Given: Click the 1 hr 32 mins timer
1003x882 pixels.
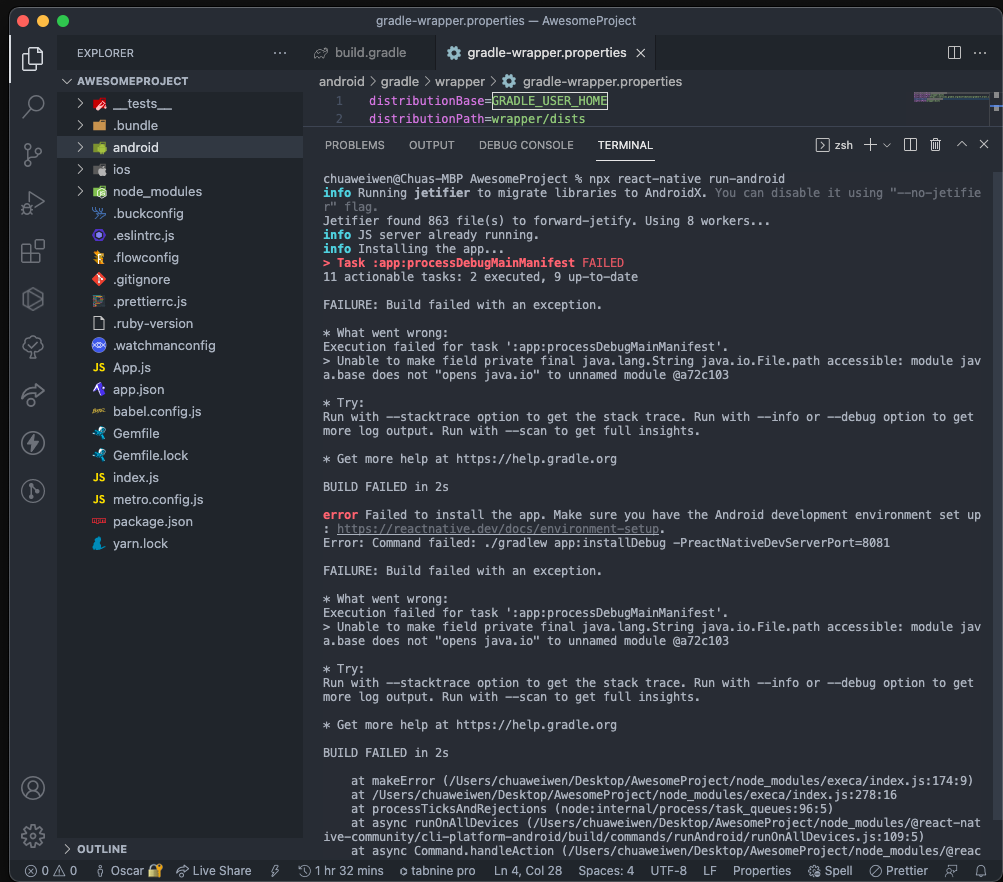Looking at the screenshot, I should pyautogui.click(x=341, y=870).
